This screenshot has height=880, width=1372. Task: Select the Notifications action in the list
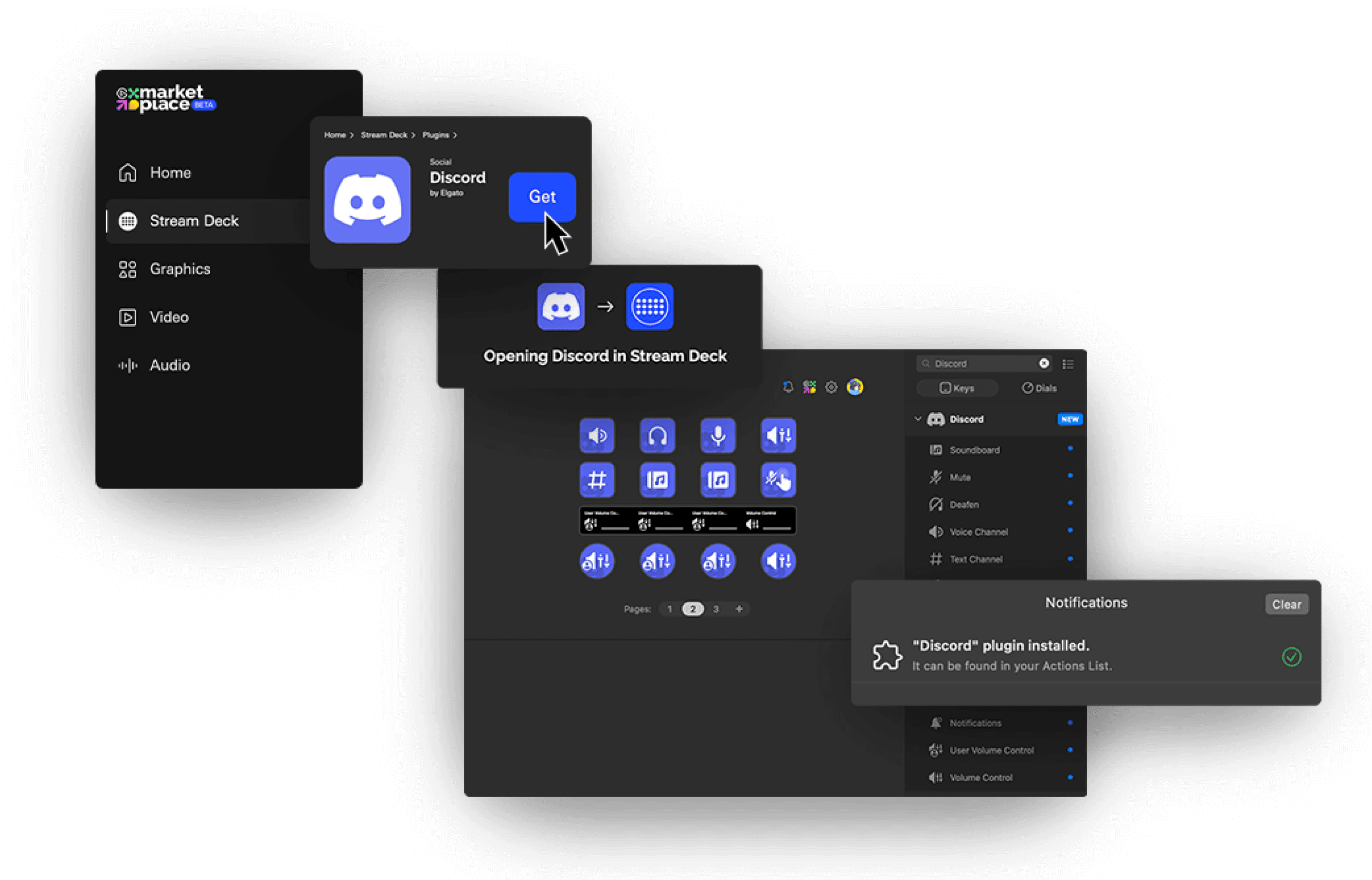pos(977,723)
